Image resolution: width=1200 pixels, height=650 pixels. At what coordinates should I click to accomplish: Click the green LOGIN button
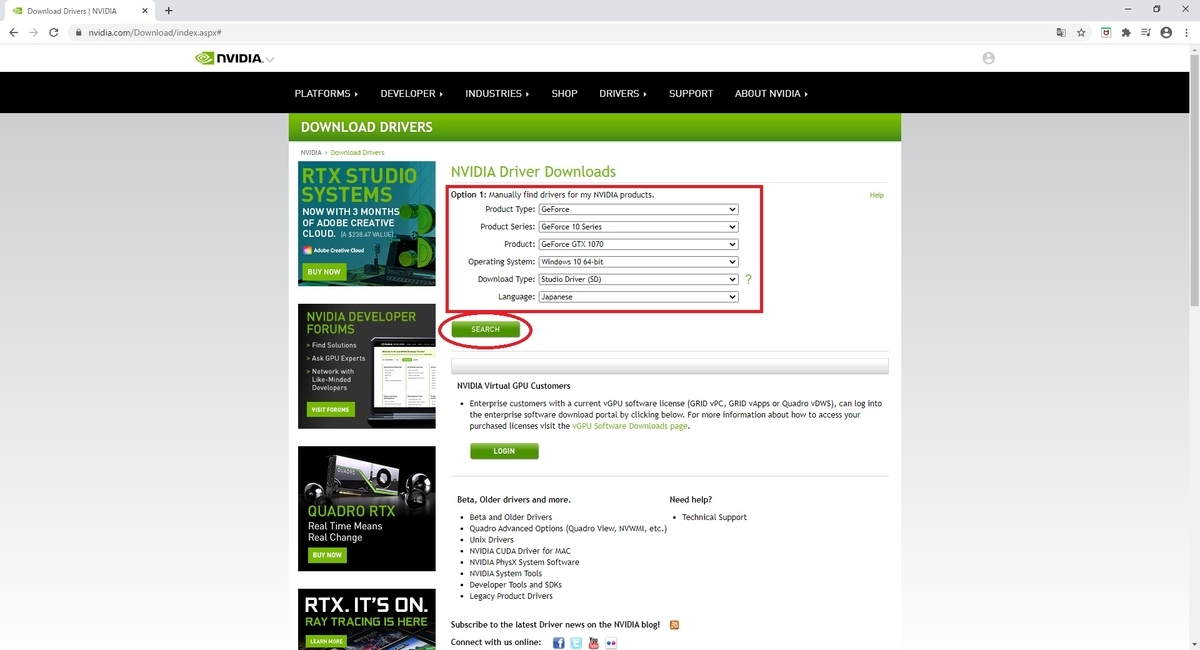point(504,451)
